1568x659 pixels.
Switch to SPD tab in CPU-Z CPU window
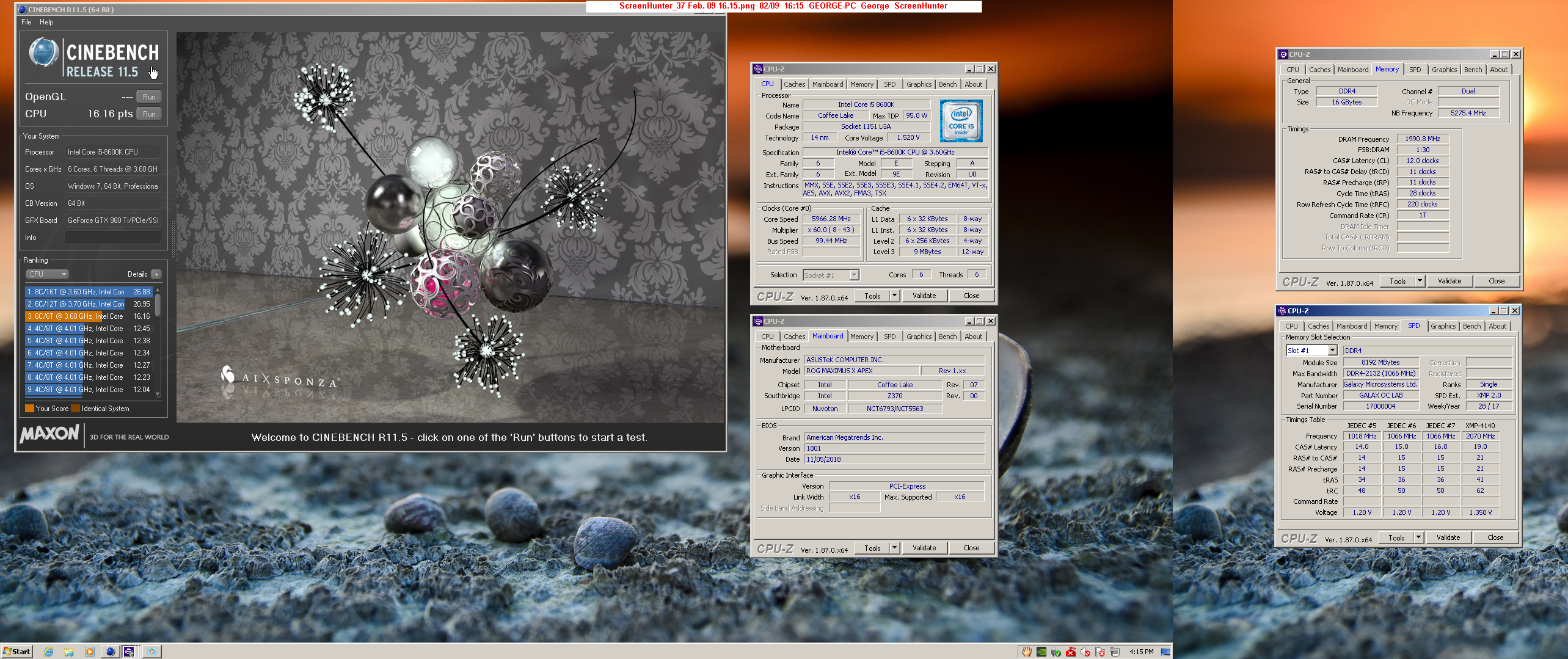pos(890,84)
